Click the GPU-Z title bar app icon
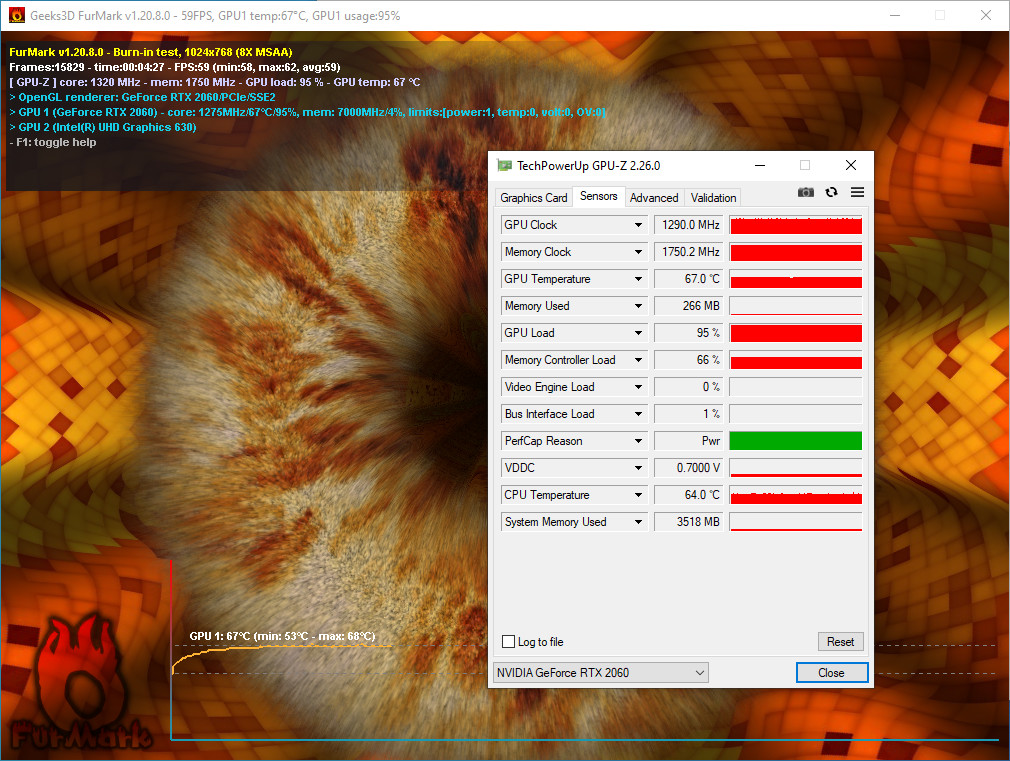Viewport: 1010px width, 761px height. 504,166
